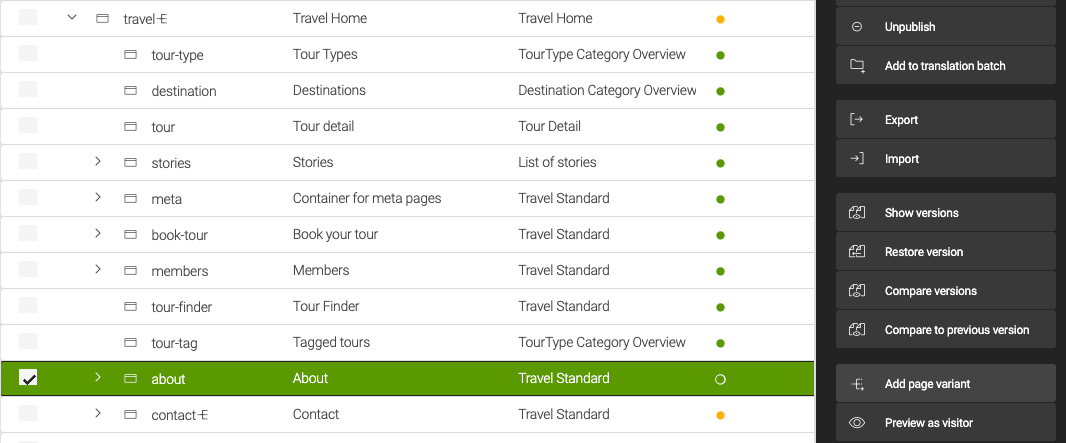The height and width of the screenshot is (443, 1066).
Task: Choose Restore version from the action bar
Action: 924,252
